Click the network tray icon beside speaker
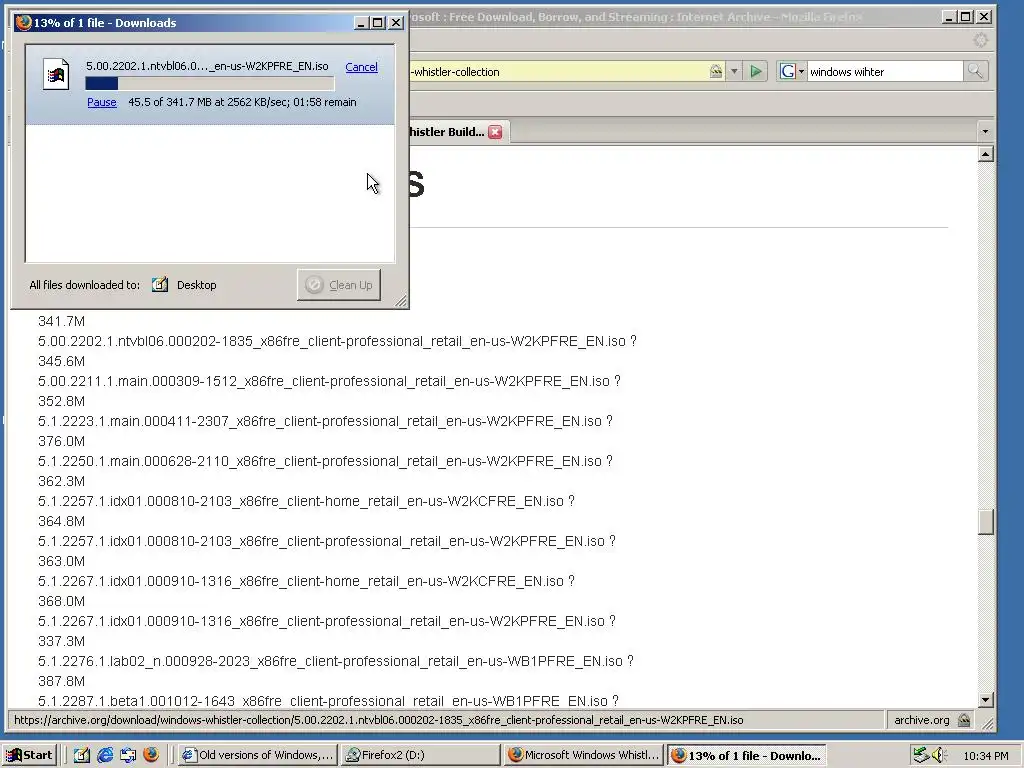 pyautogui.click(x=921, y=755)
